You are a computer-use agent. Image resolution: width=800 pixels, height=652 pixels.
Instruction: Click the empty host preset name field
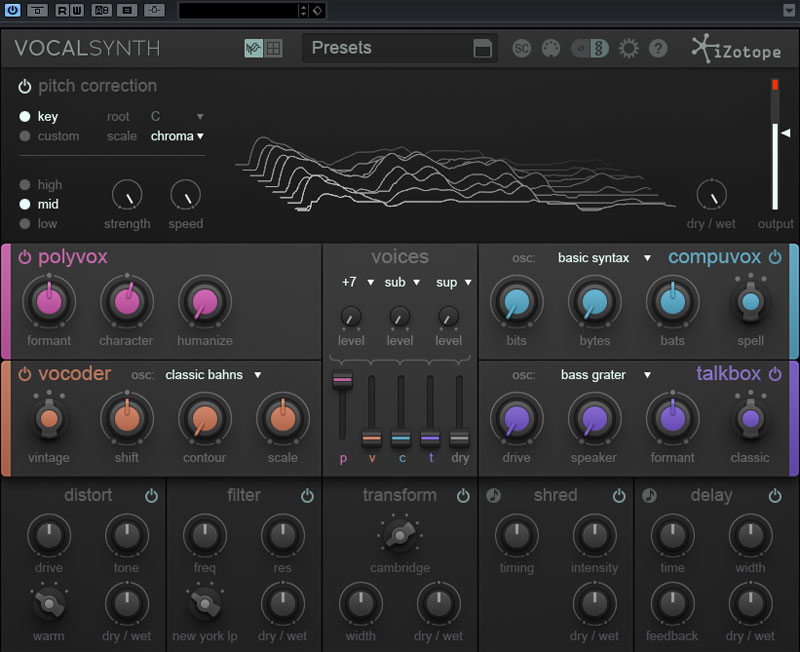(x=238, y=10)
